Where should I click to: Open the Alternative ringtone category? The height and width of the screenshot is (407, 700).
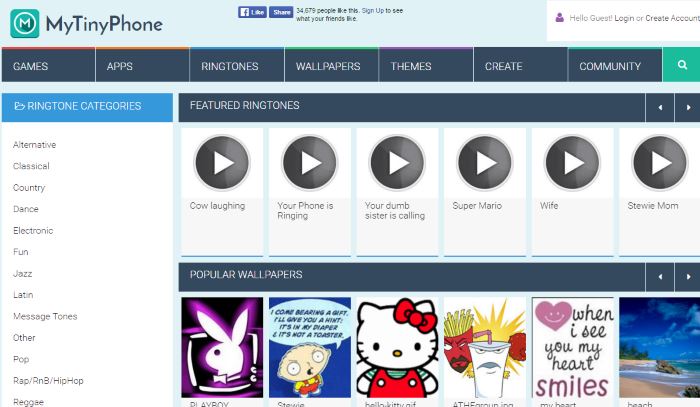point(34,145)
